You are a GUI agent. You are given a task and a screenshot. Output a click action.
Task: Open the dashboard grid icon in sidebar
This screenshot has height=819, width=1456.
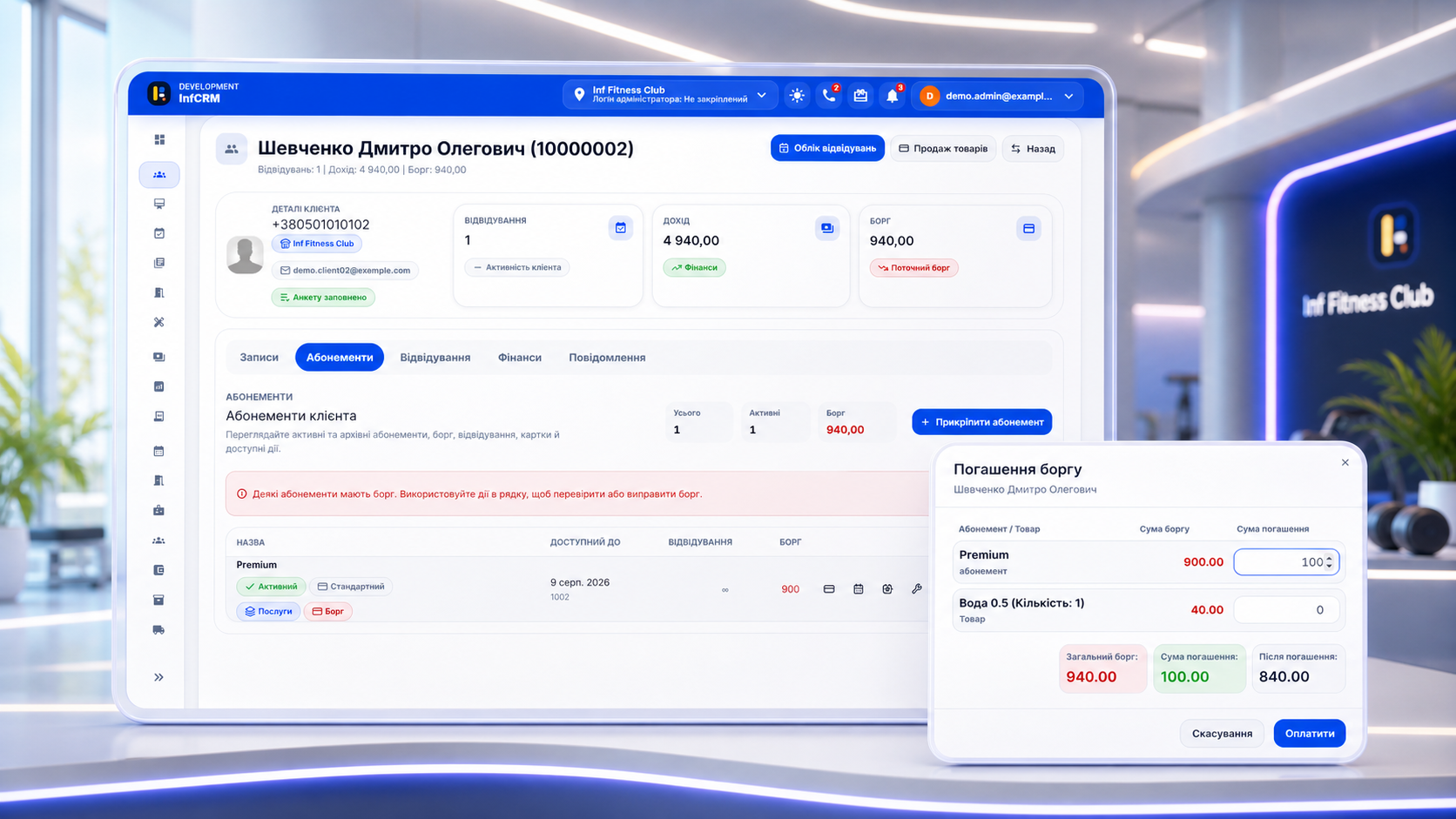coord(159,139)
